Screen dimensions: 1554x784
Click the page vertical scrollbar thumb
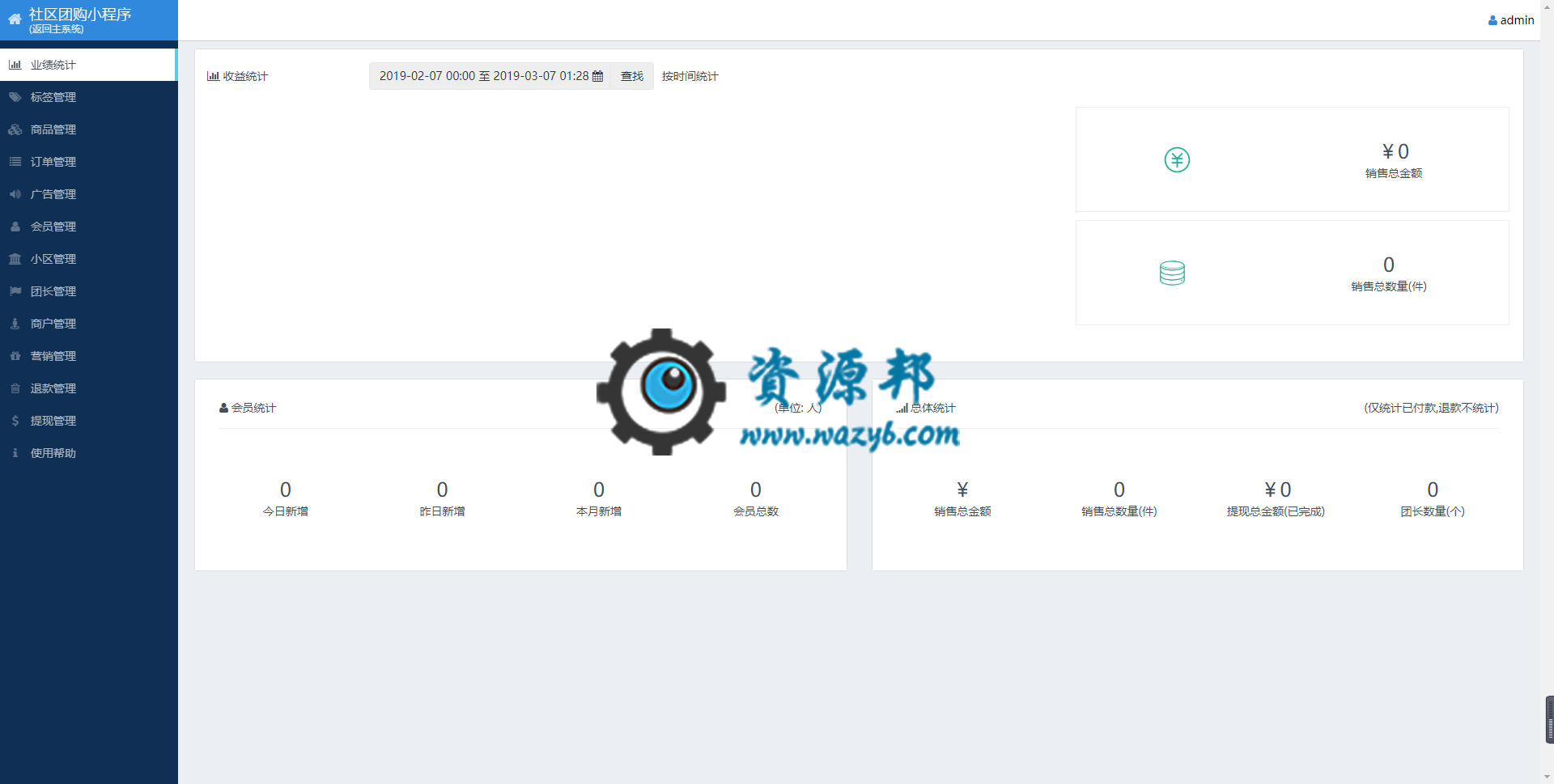1549,719
